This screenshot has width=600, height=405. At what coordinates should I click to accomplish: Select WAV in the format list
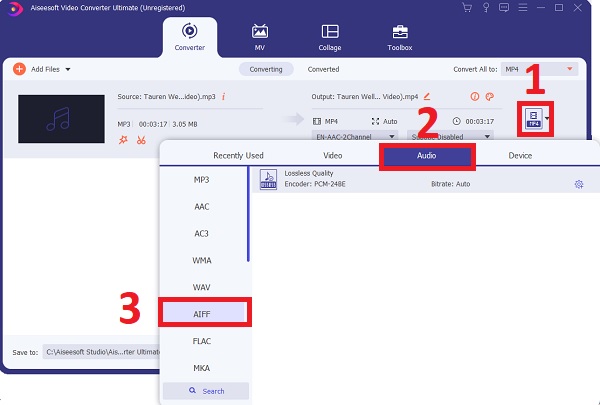[x=202, y=287]
